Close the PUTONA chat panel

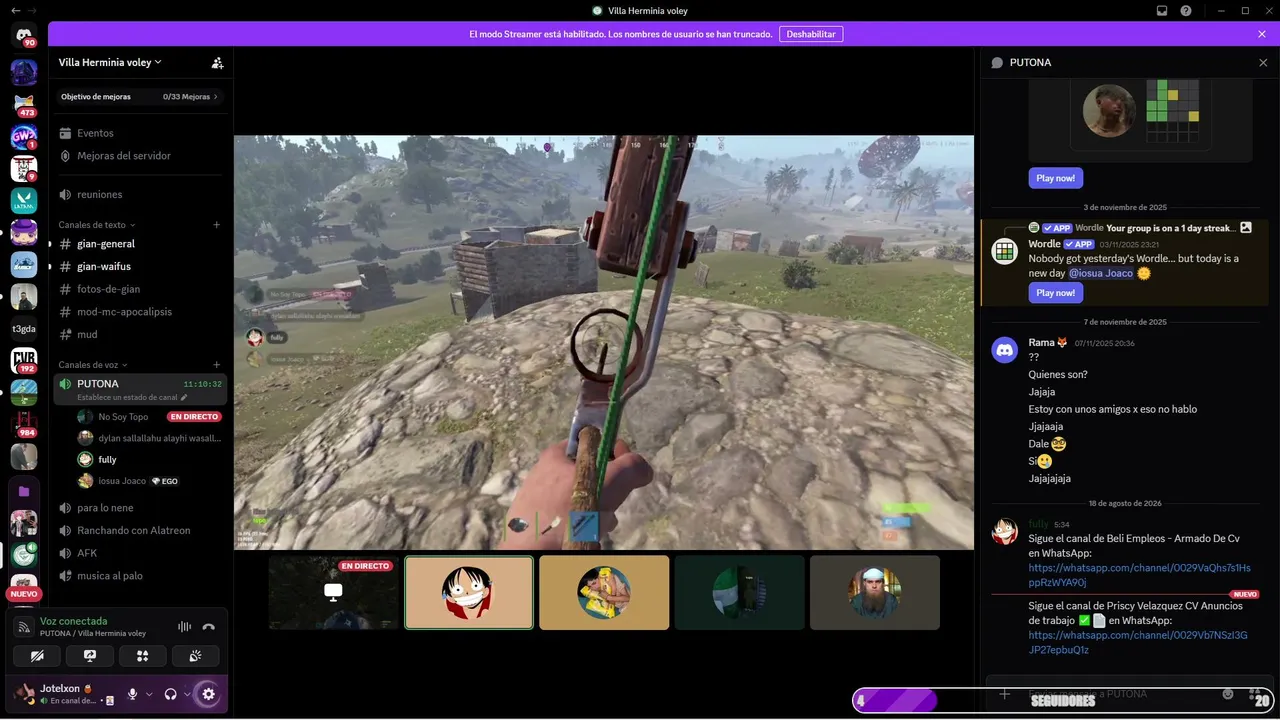[1263, 62]
